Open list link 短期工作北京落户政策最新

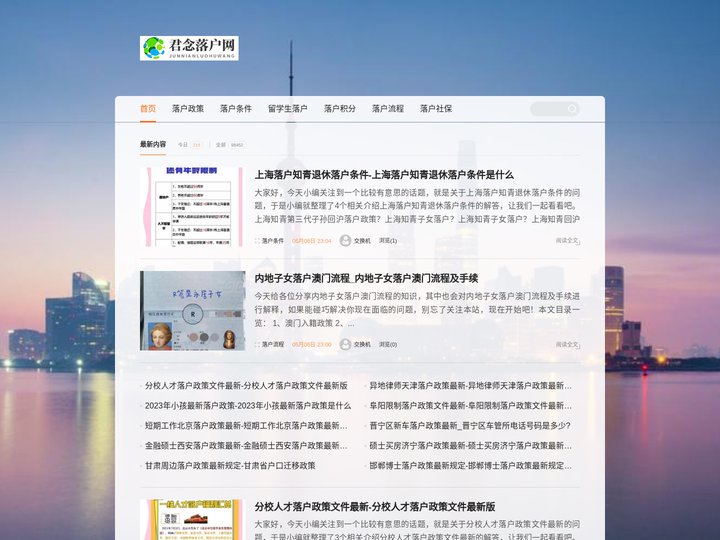pyautogui.click(x=246, y=426)
